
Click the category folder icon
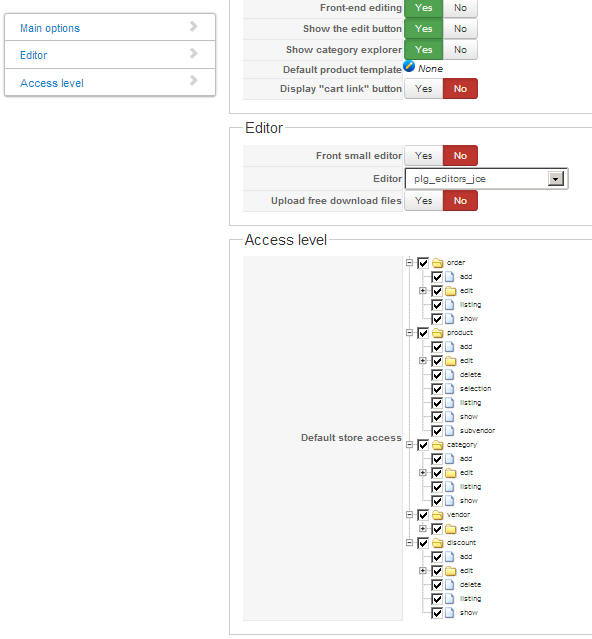pyautogui.click(x=438, y=445)
